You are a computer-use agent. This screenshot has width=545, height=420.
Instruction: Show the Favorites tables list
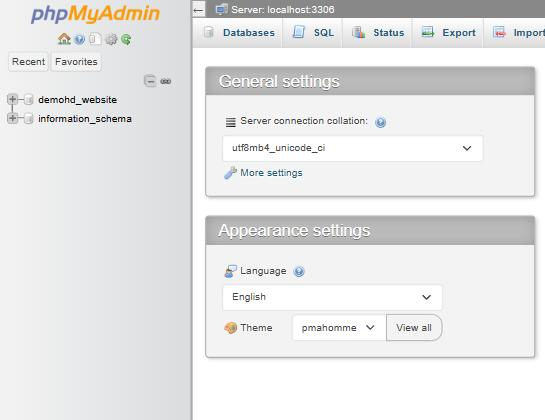pos(76,62)
